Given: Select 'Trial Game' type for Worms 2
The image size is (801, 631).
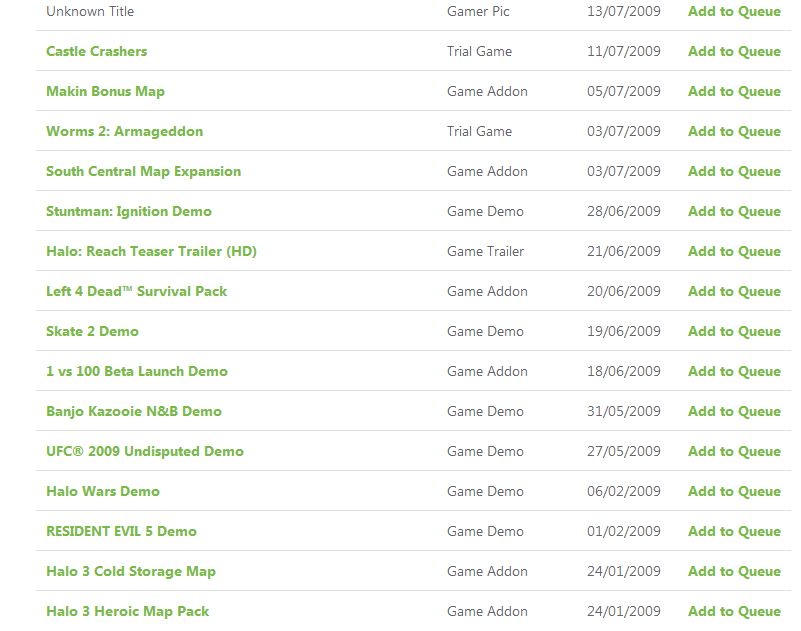Looking at the screenshot, I should [479, 131].
